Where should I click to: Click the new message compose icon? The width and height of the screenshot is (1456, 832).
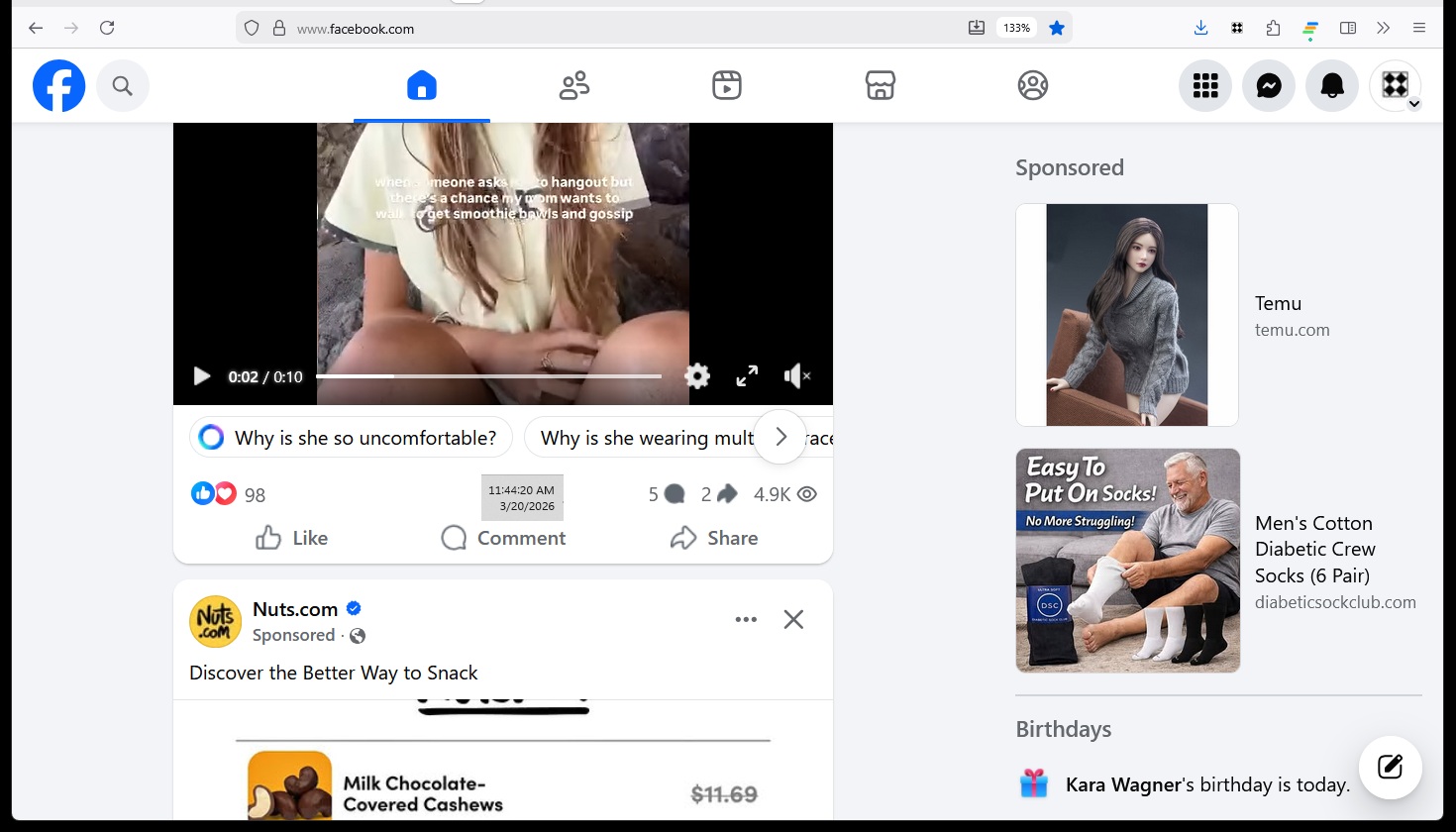(x=1390, y=767)
